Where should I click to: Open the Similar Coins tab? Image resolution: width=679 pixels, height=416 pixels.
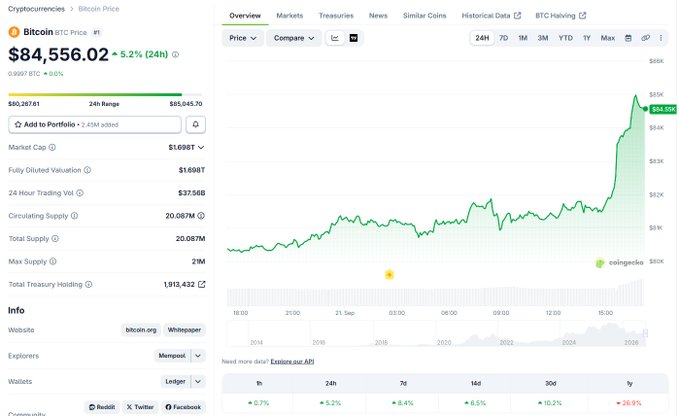pos(424,16)
